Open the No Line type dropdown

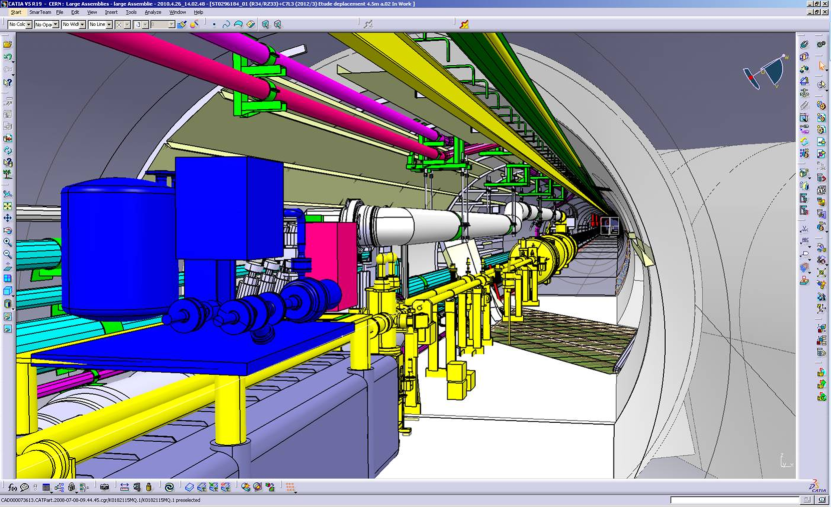click(98, 24)
